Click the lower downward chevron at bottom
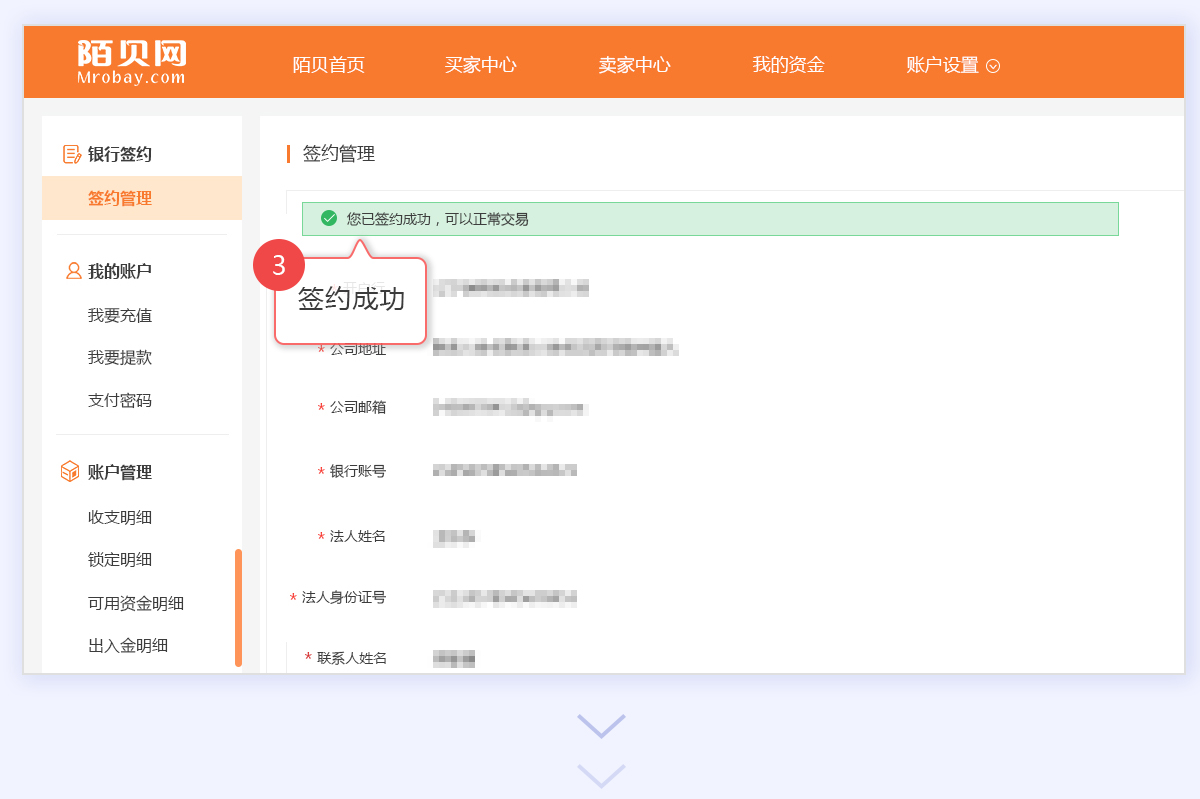1200x799 pixels. pyautogui.click(x=601, y=776)
